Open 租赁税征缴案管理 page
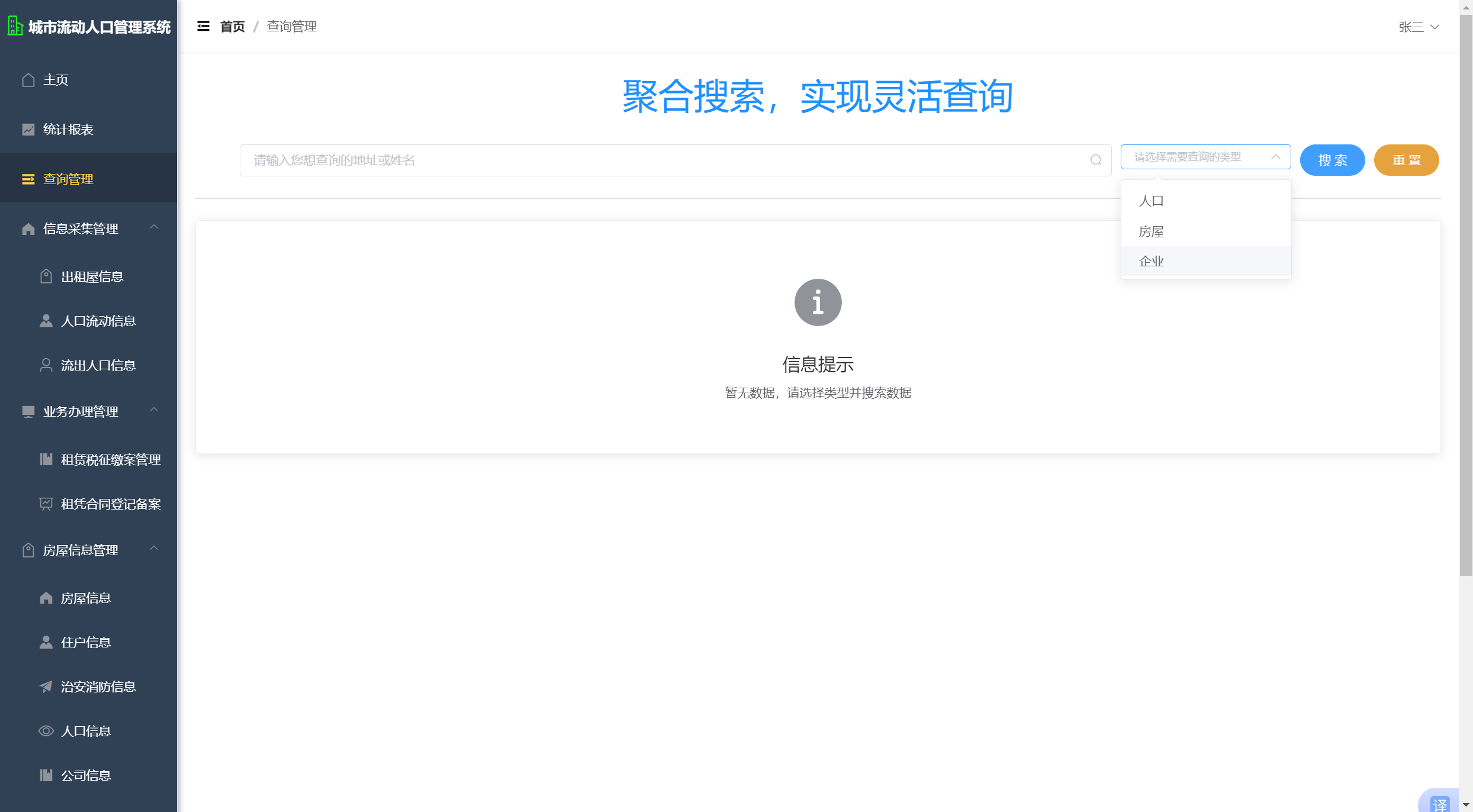1473x812 pixels. [88, 459]
